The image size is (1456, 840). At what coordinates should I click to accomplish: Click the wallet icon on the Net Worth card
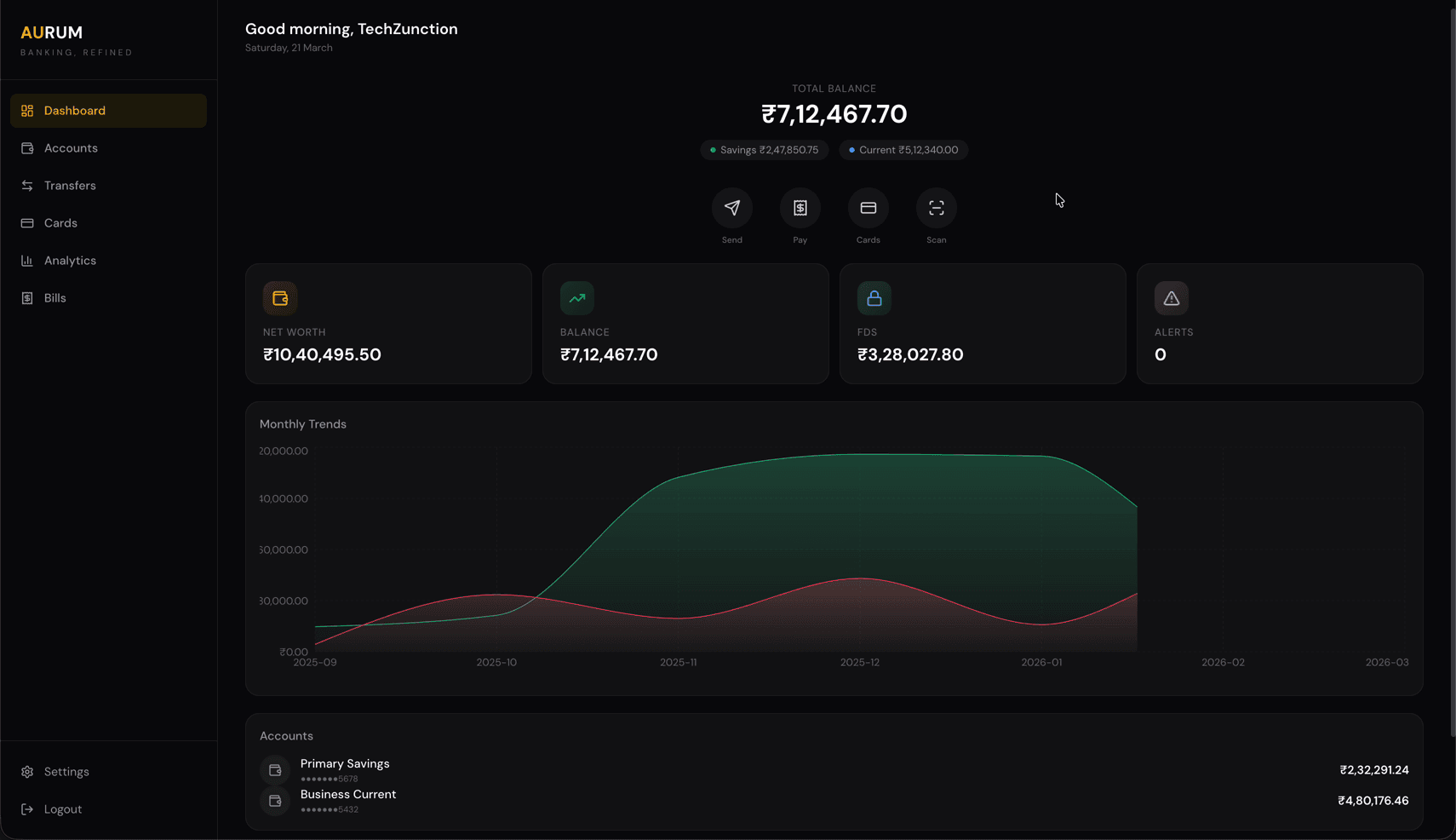[x=280, y=298]
